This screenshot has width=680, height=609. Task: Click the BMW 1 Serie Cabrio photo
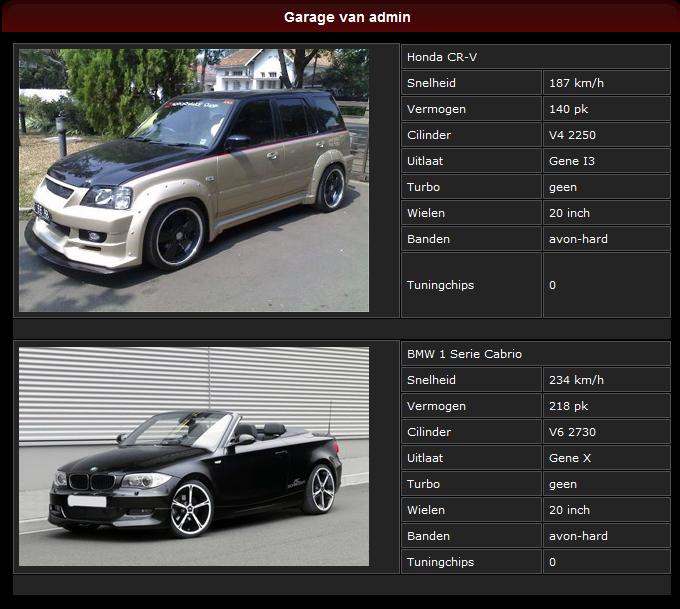194,456
